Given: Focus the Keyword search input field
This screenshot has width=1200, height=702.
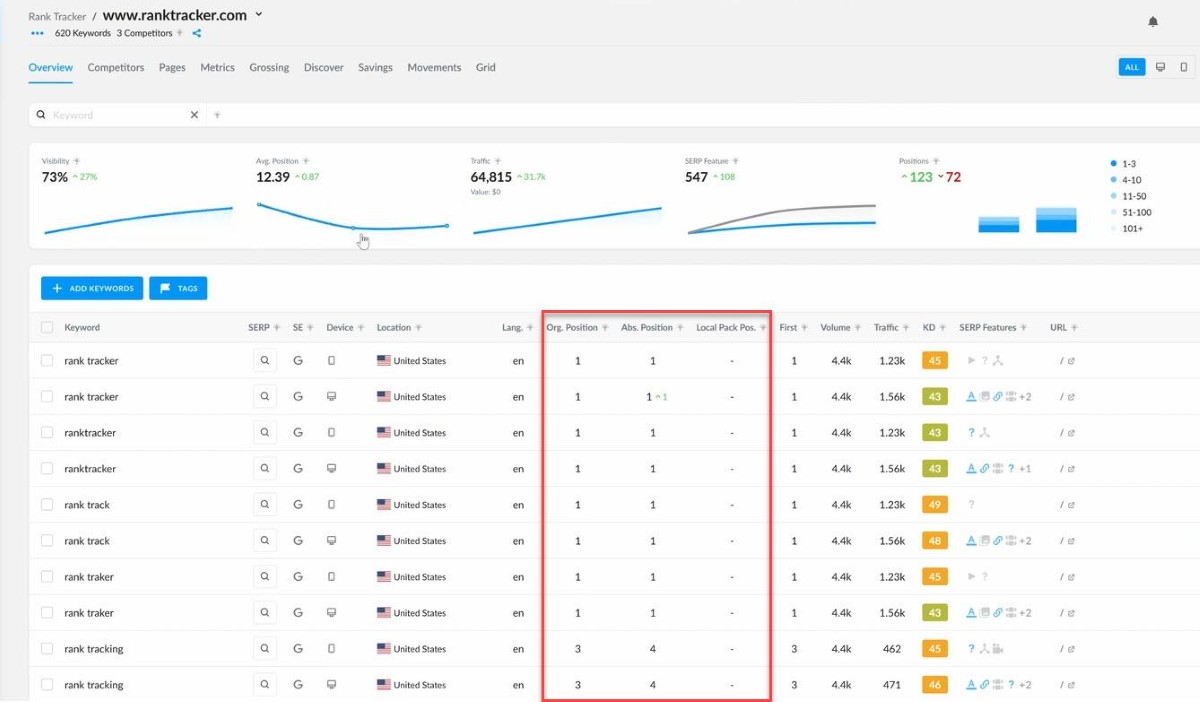Looking at the screenshot, I should coord(118,115).
